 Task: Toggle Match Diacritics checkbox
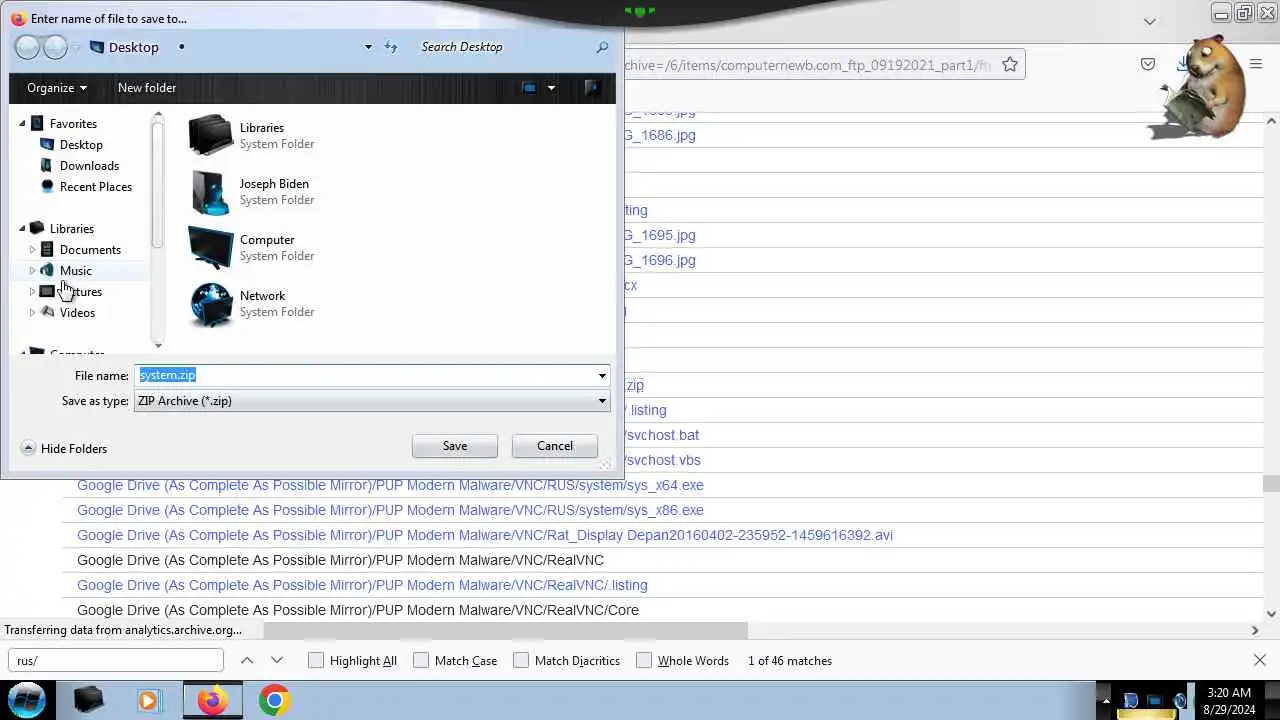coord(521,660)
